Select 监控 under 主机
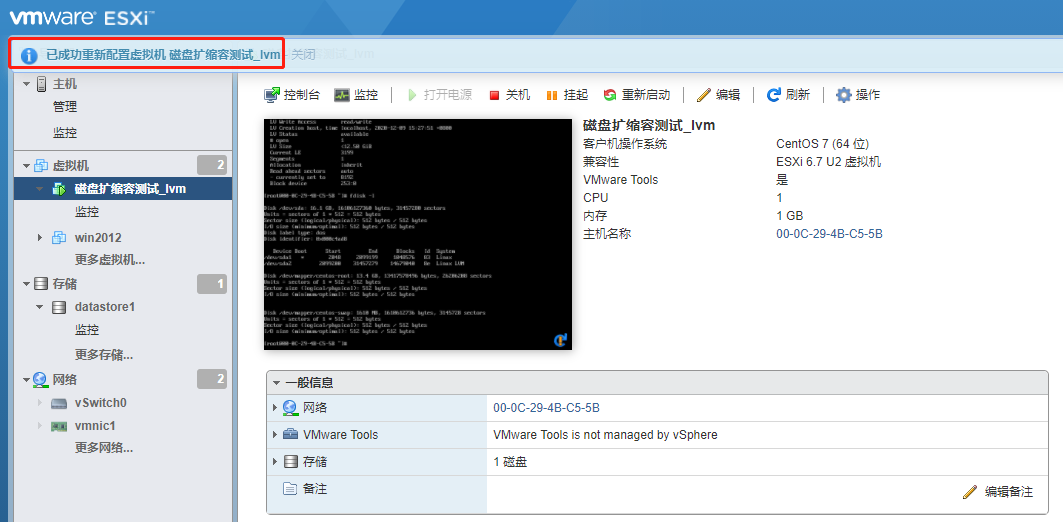 (x=65, y=133)
